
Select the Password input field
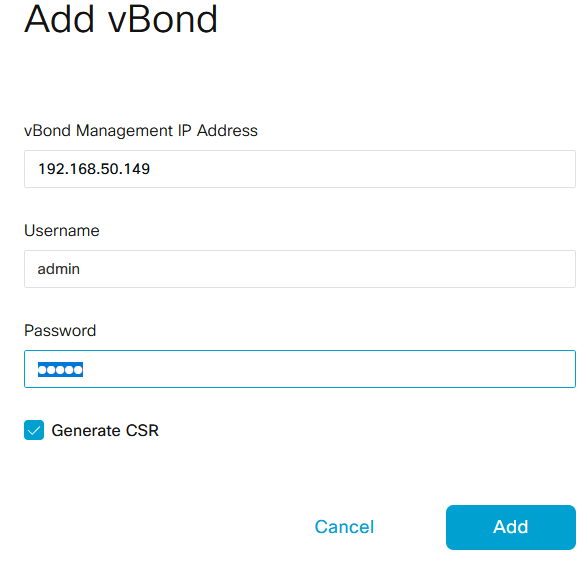[300, 369]
